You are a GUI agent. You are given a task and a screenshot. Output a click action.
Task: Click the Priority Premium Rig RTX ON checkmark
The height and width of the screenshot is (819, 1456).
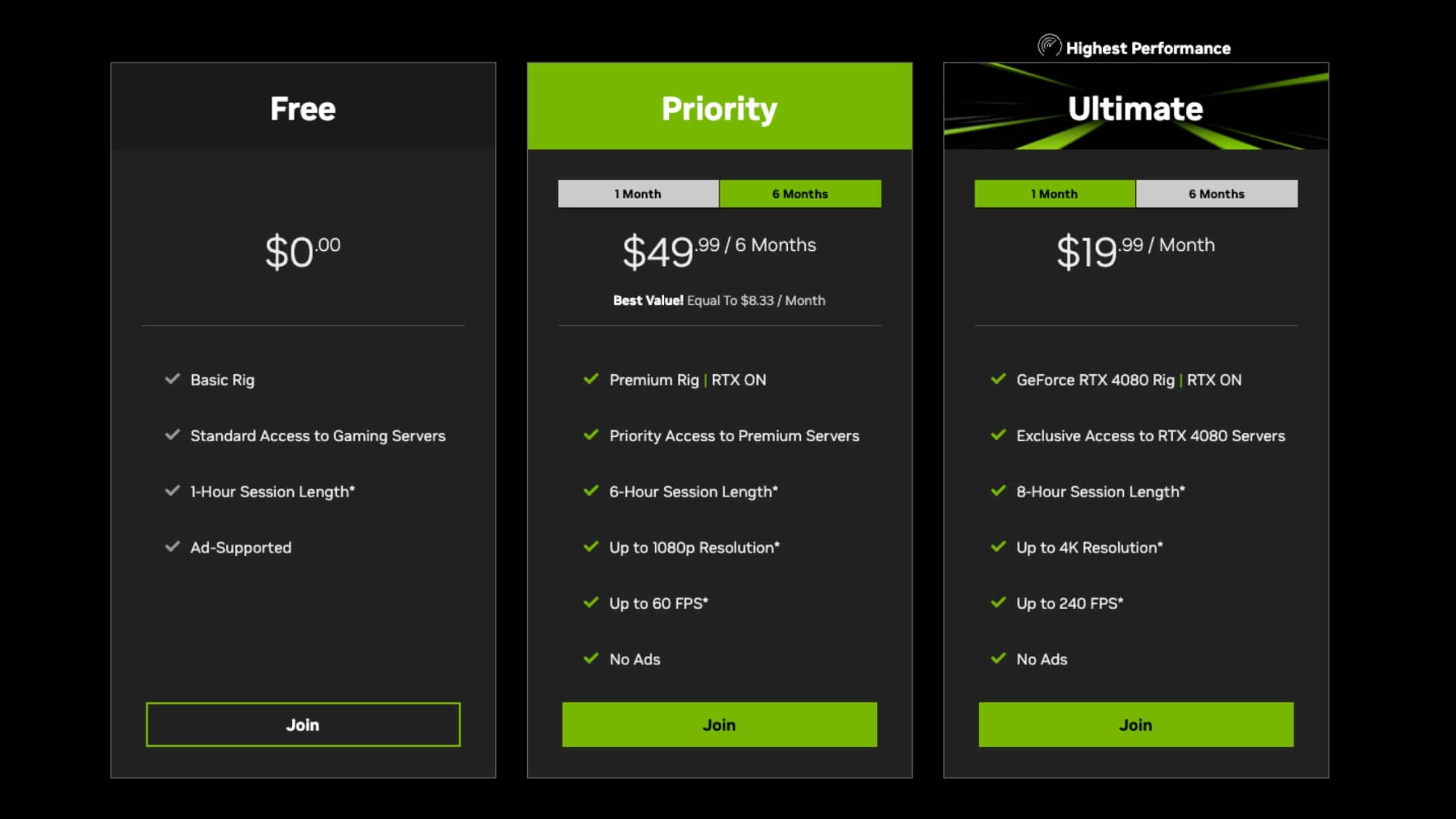(x=590, y=379)
